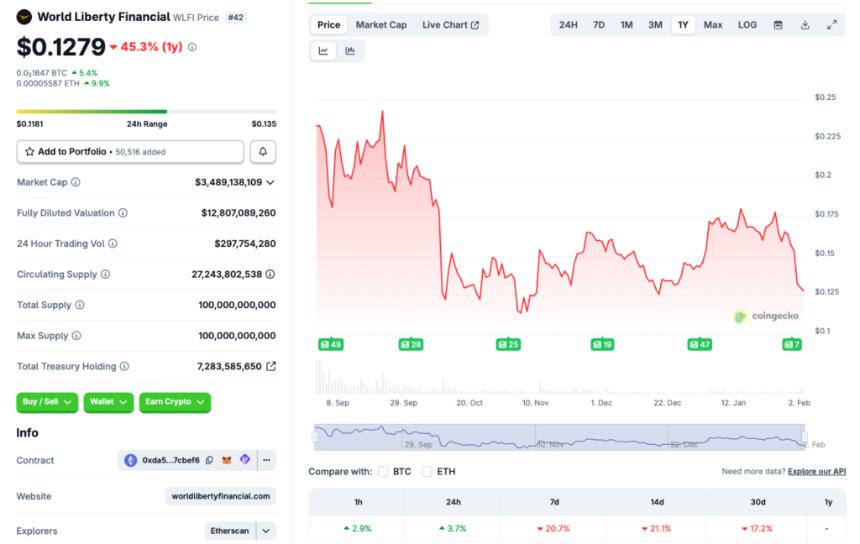
Task: Check the ETH compare checkbox
Action: (x=427, y=471)
